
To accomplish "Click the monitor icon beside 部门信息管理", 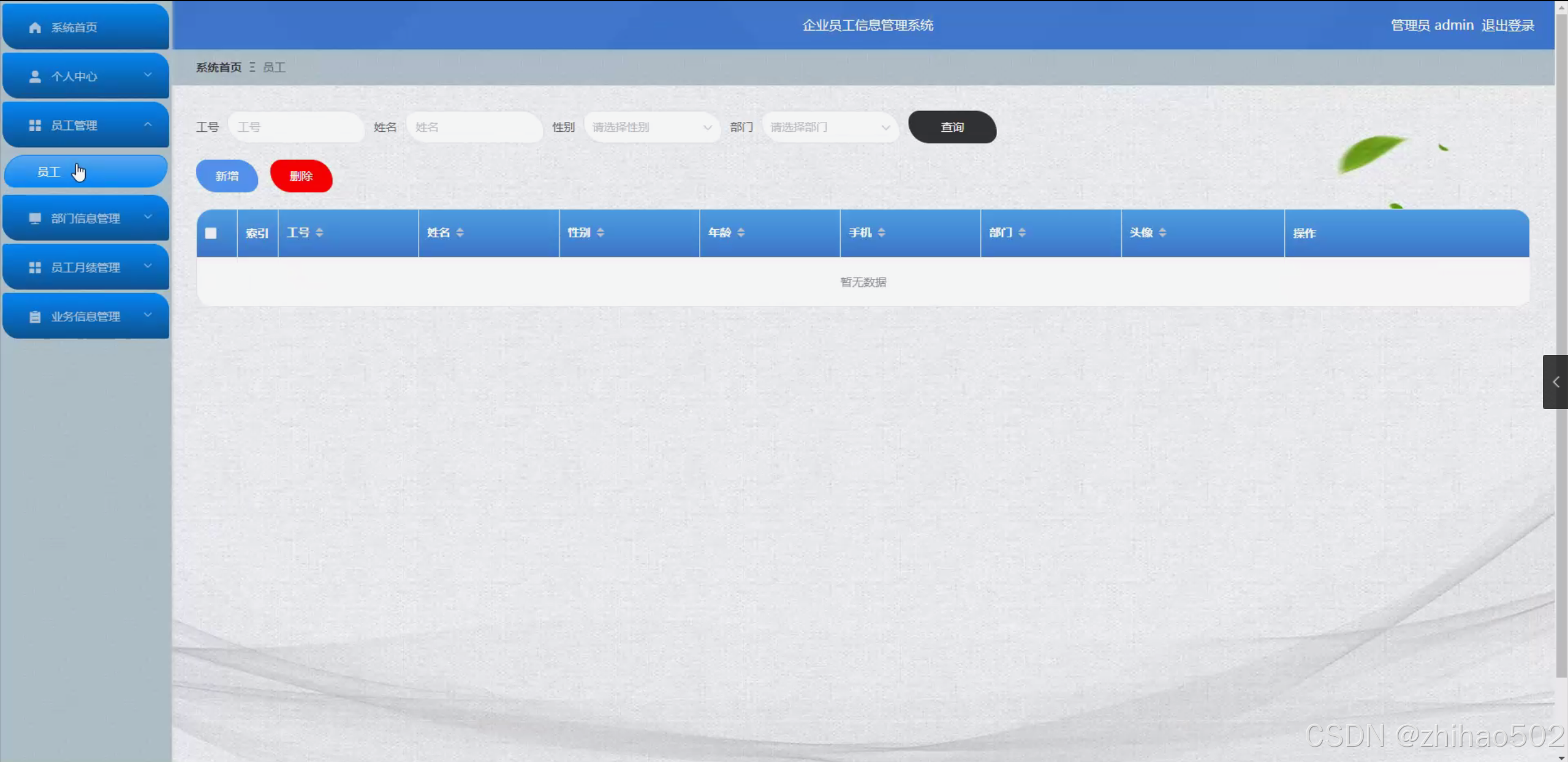I will (x=35, y=219).
